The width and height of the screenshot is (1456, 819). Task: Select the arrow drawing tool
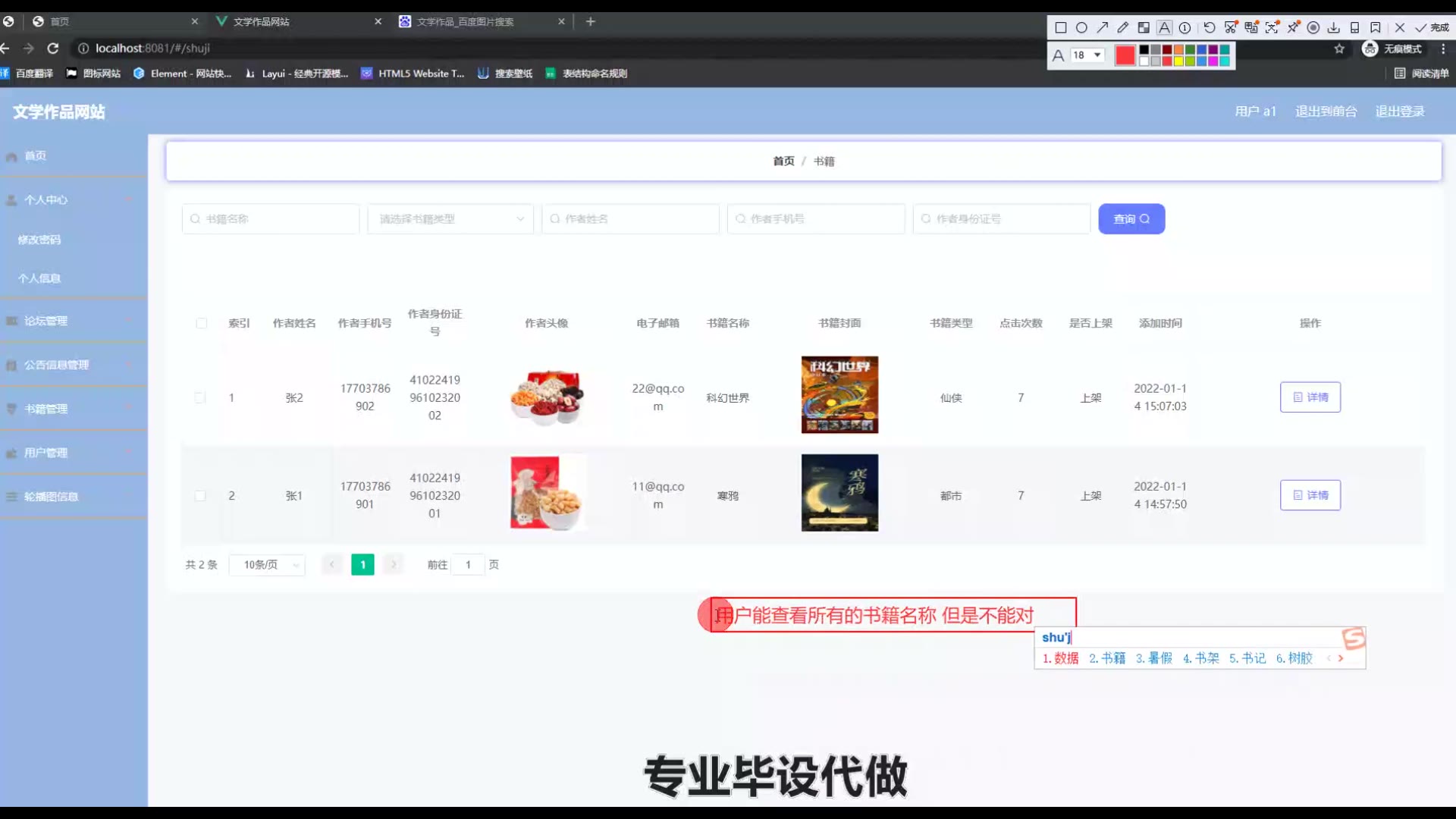pos(1103,27)
